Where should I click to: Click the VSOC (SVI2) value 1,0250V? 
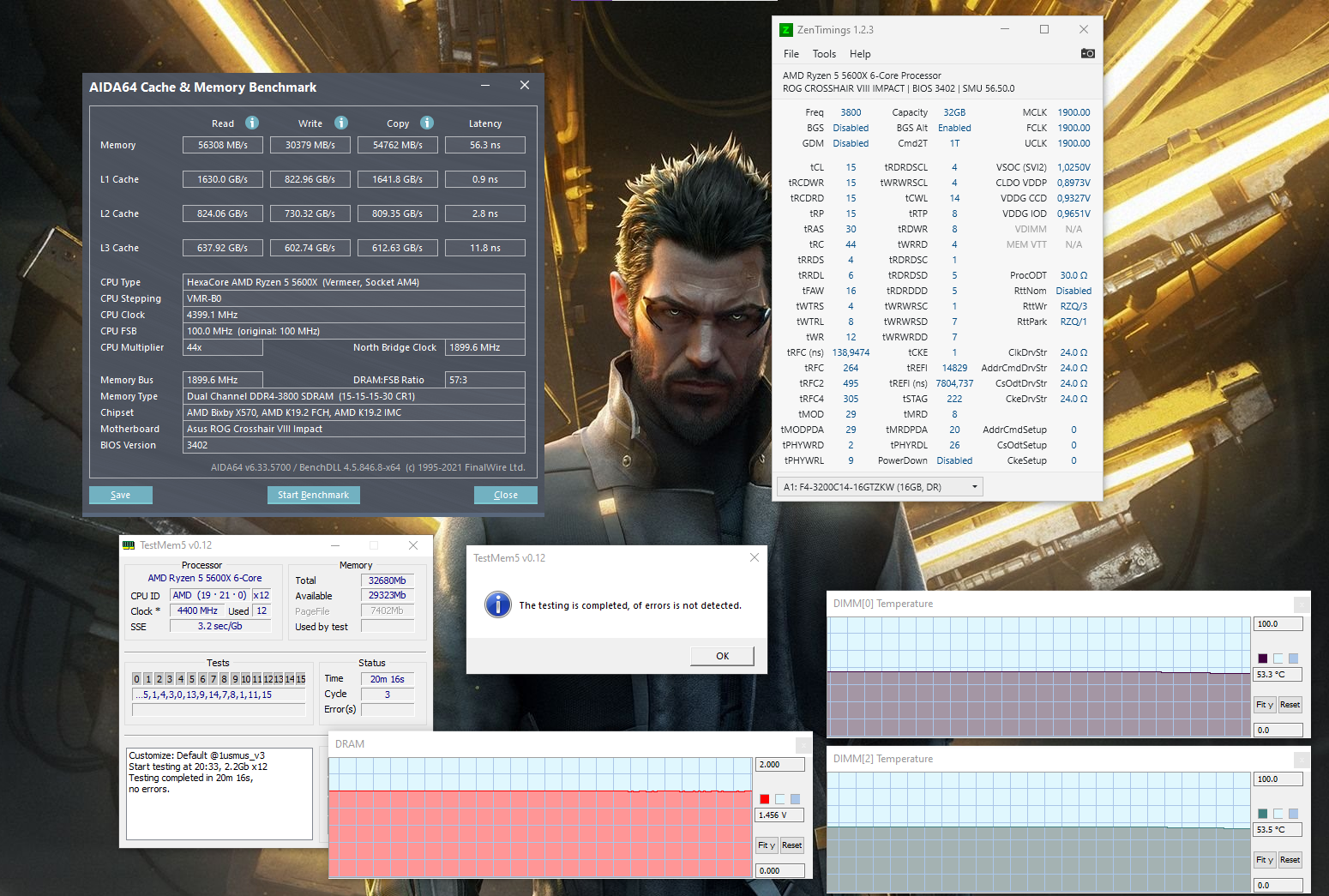[x=1073, y=167]
